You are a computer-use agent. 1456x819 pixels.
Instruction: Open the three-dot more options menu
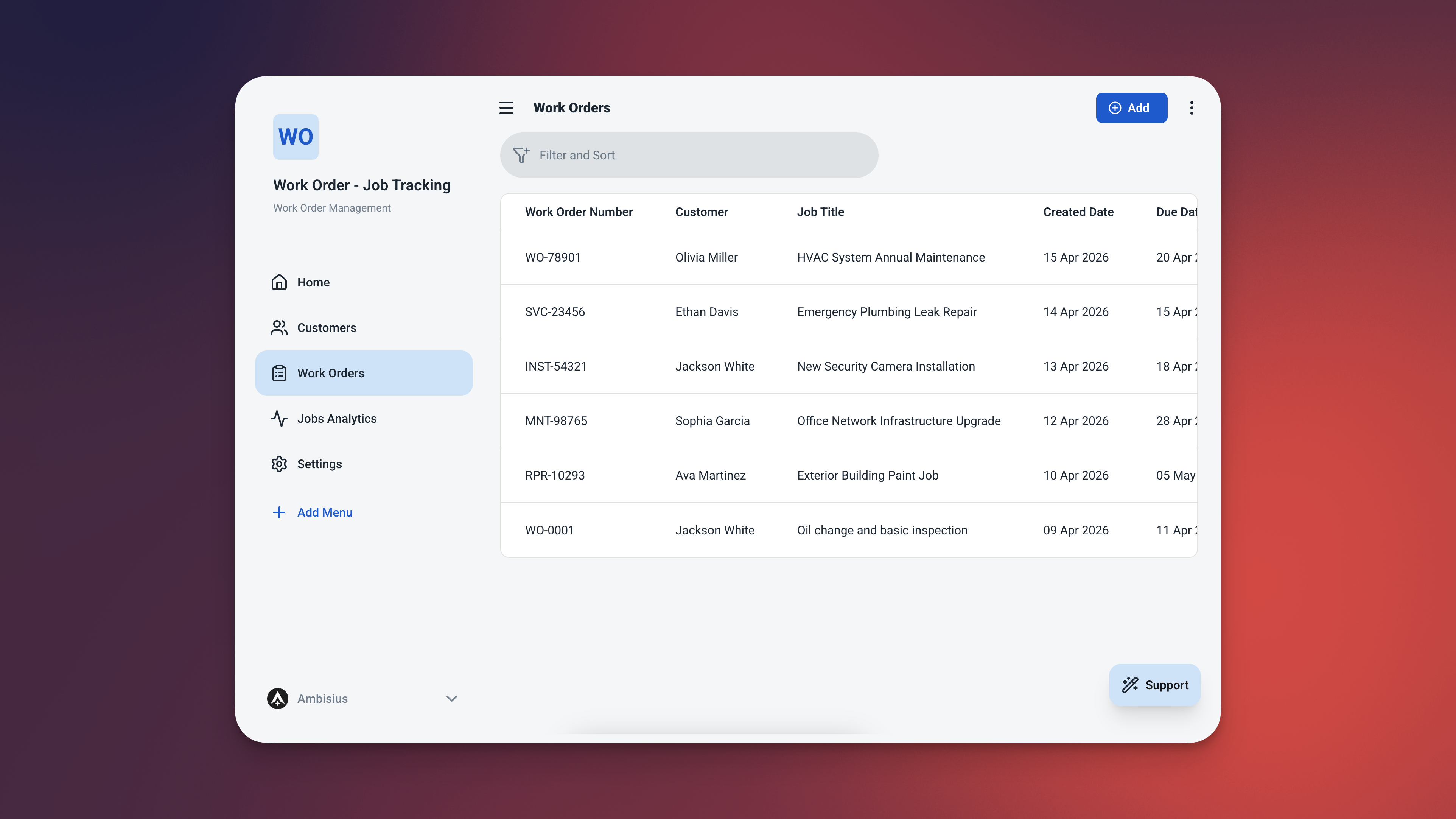coord(1192,108)
